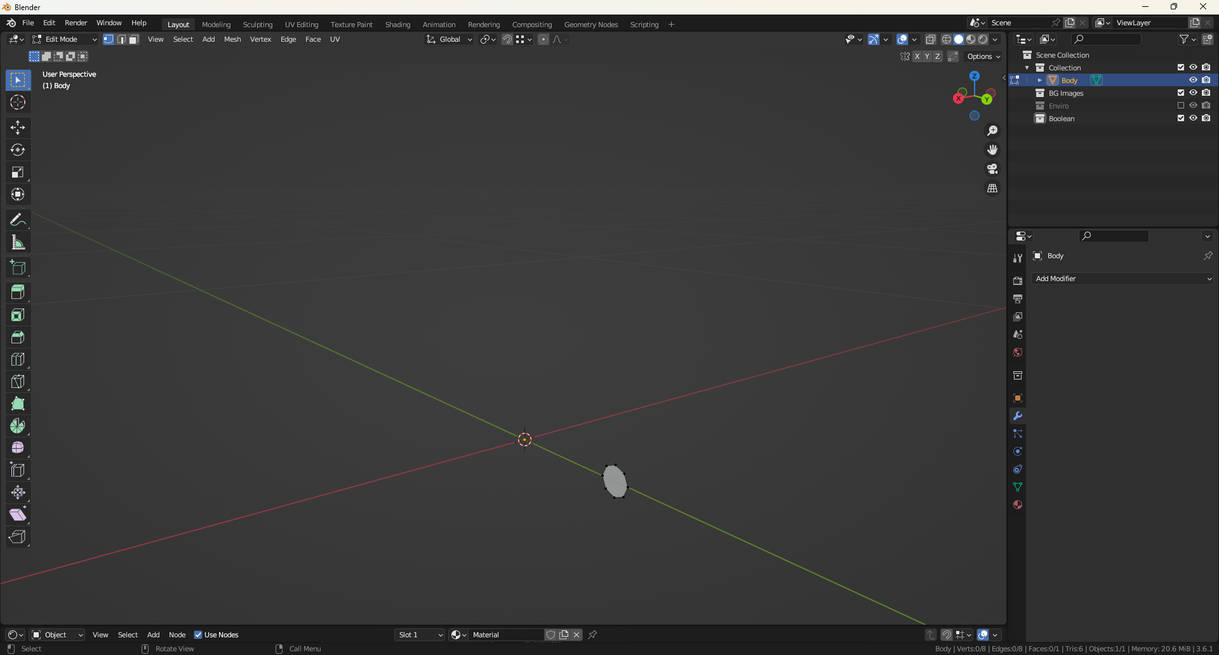This screenshot has height=655, width=1219.
Task: Expand the viewport Options dropdown
Action: click(x=984, y=56)
